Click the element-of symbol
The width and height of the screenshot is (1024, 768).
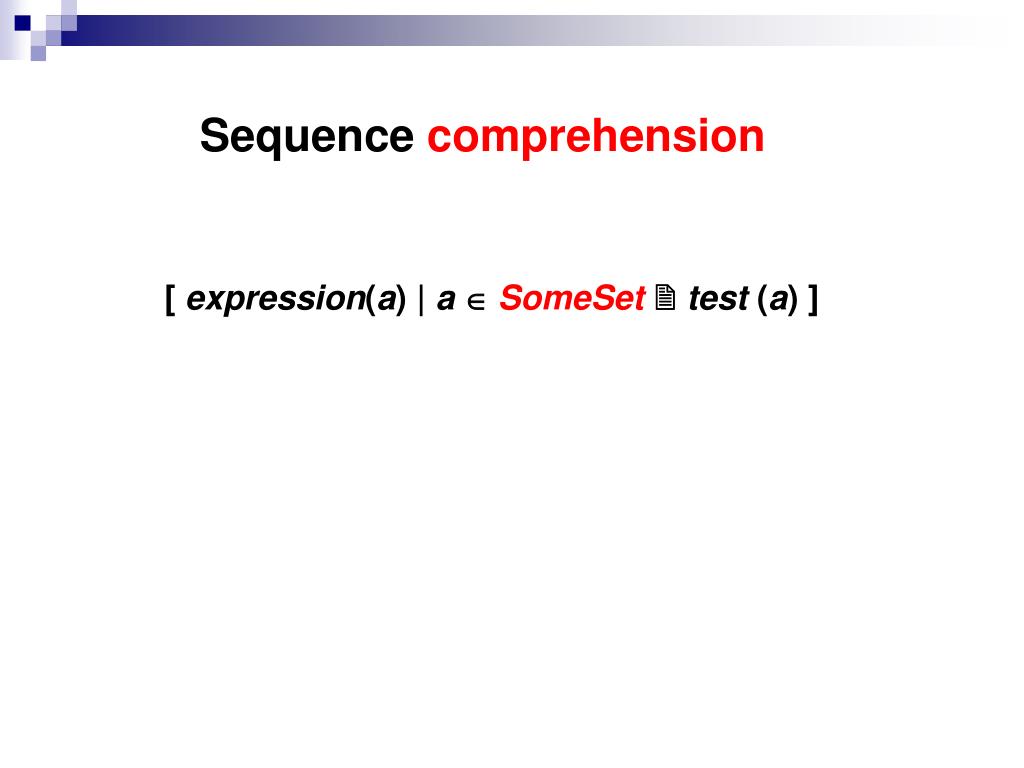click(x=476, y=302)
